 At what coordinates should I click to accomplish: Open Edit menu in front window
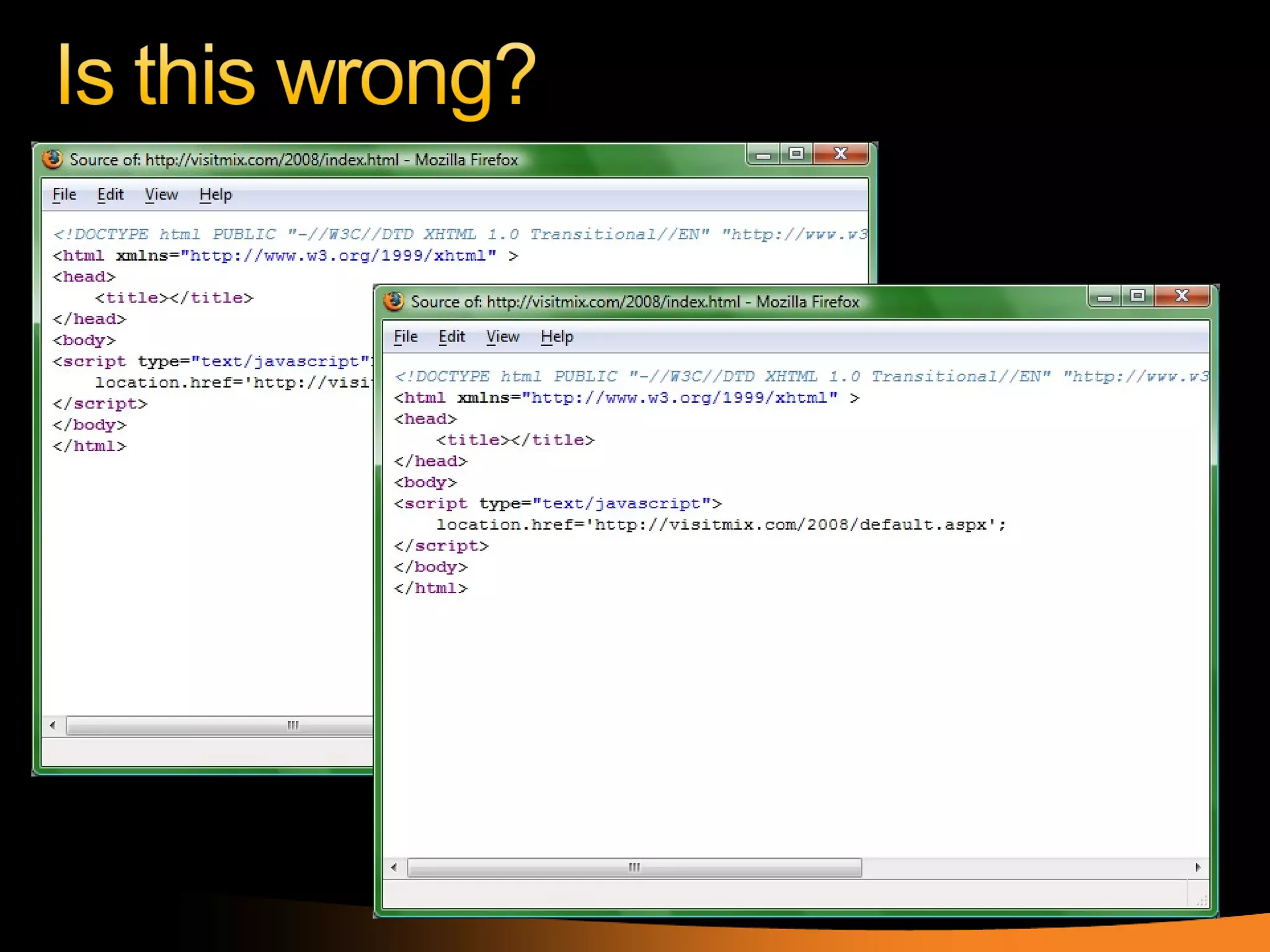451,337
